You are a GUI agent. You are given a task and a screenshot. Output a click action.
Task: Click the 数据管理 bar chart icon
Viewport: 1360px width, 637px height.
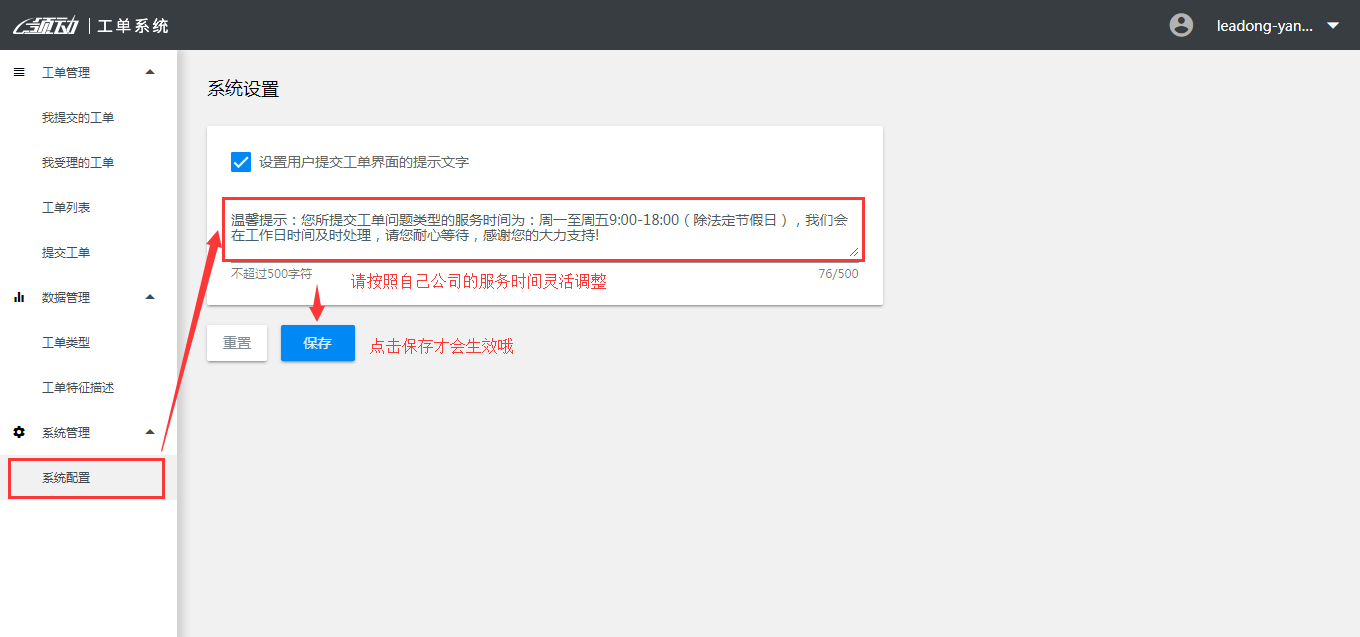point(19,297)
